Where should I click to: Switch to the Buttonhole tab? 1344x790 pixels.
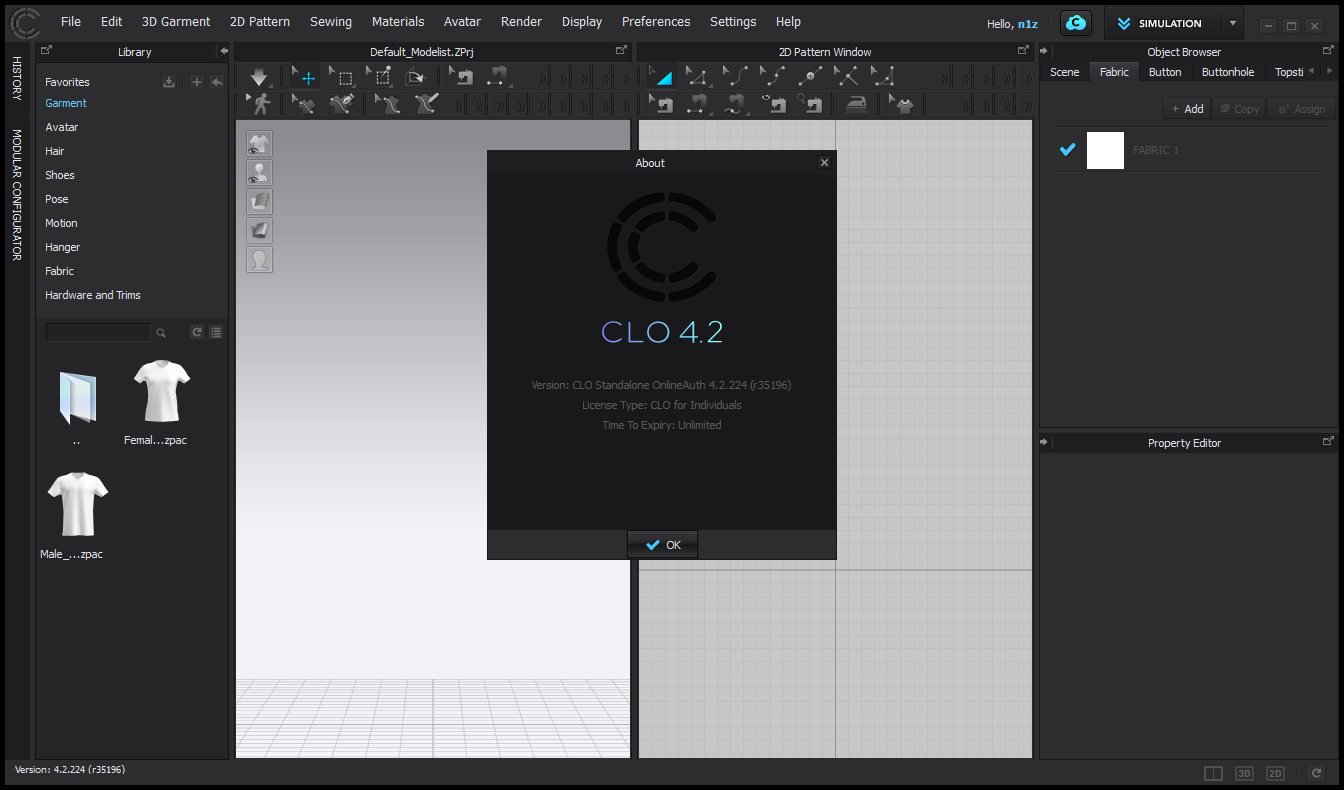1227,72
